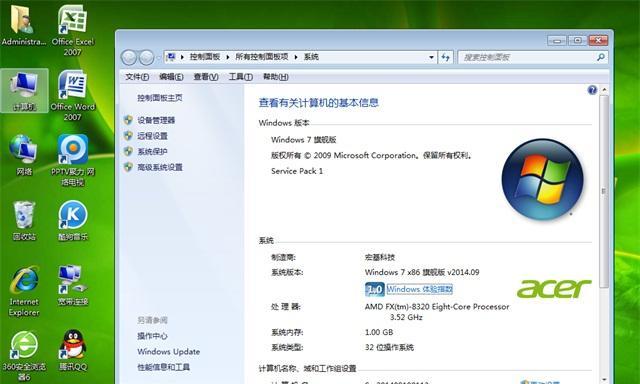Click the shield icon beside 系统保护
The image size is (640, 384).
click(x=128, y=151)
